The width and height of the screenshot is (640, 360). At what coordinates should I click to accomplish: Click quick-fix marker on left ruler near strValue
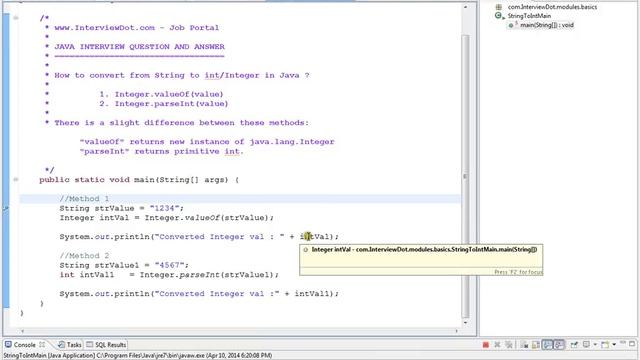6,209
